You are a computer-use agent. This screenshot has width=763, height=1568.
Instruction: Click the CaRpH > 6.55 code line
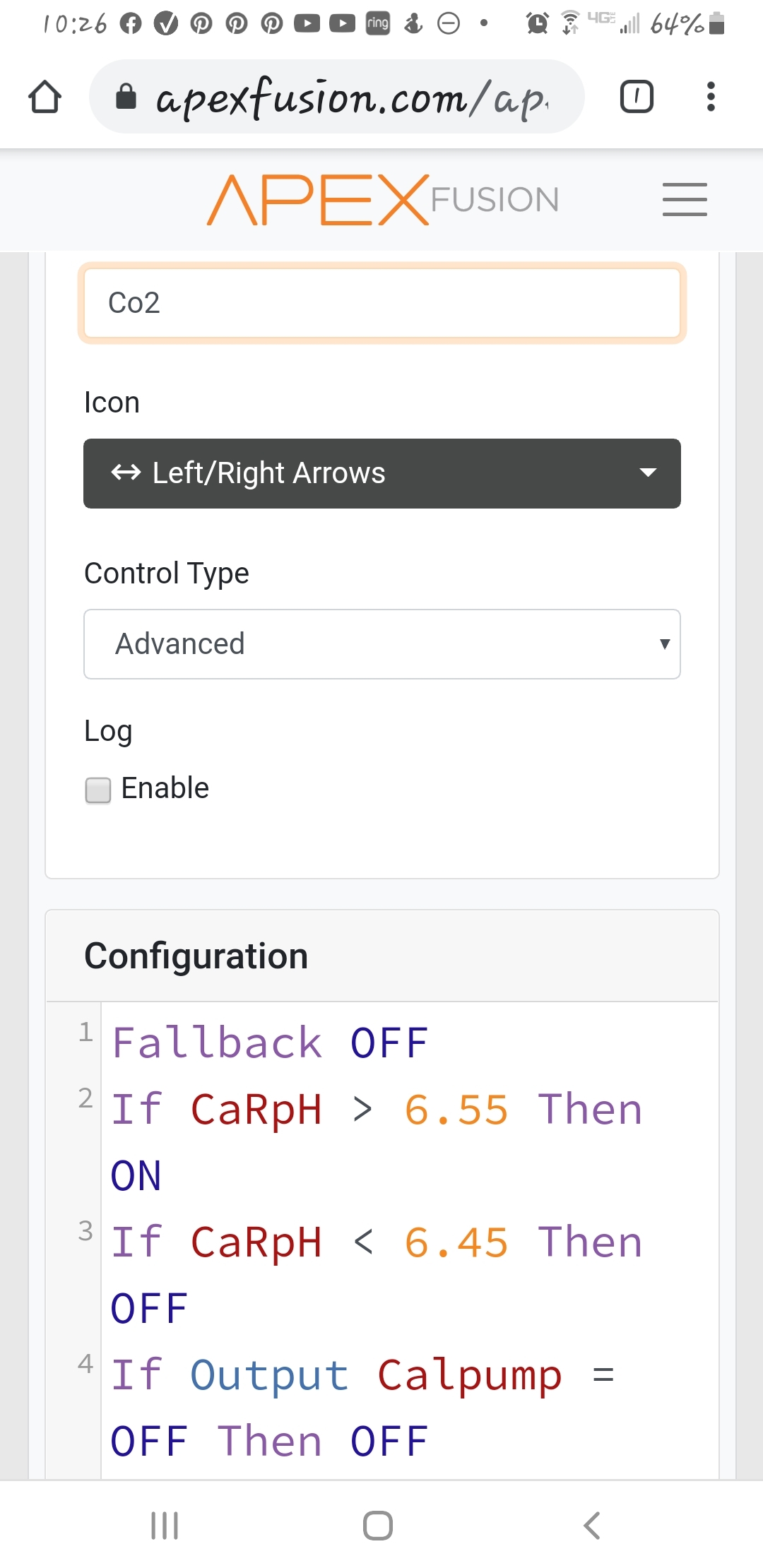[x=377, y=1142]
